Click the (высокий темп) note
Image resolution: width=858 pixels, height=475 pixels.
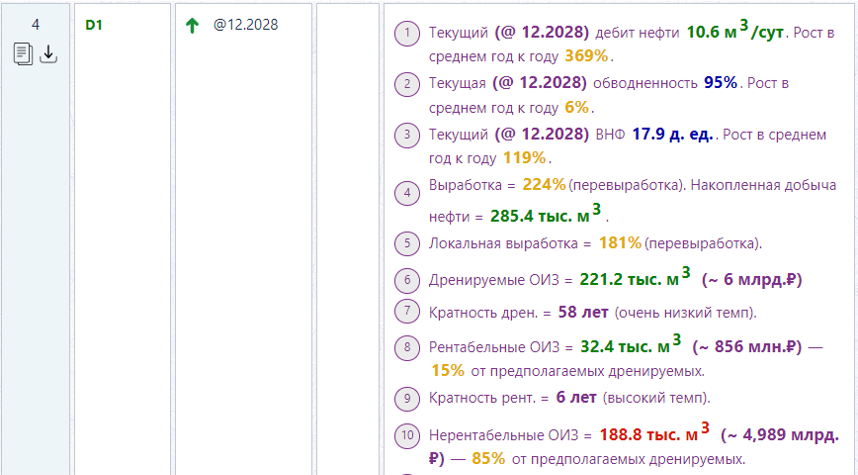[x=657, y=398]
